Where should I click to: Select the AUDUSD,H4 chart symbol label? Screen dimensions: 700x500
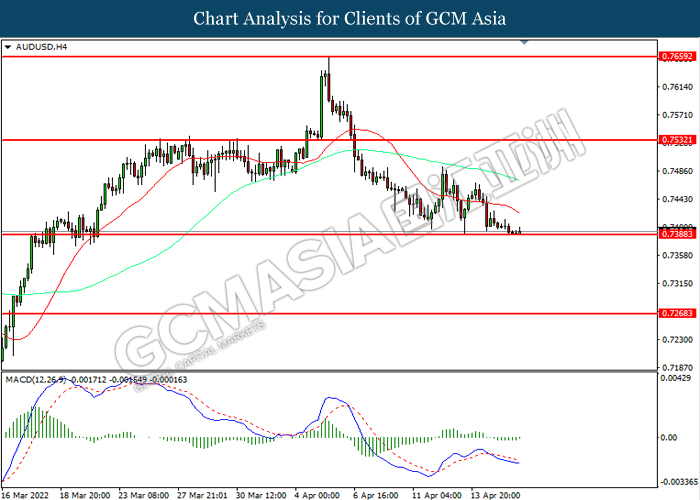(x=41, y=47)
